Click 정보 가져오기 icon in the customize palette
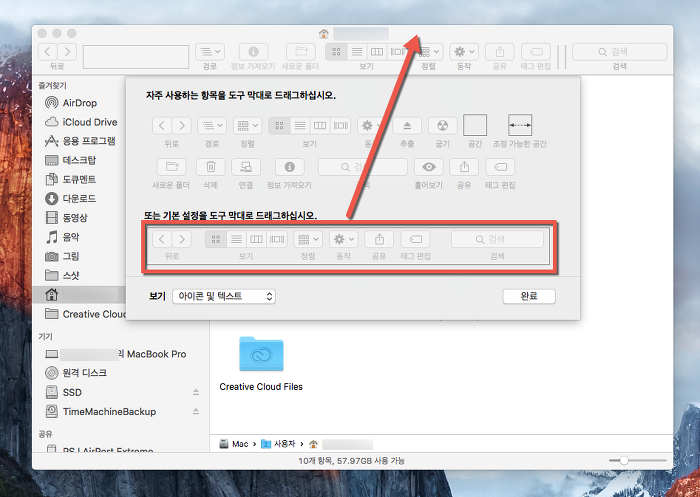The width and height of the screenshot is (700, 497). (290, 167)
